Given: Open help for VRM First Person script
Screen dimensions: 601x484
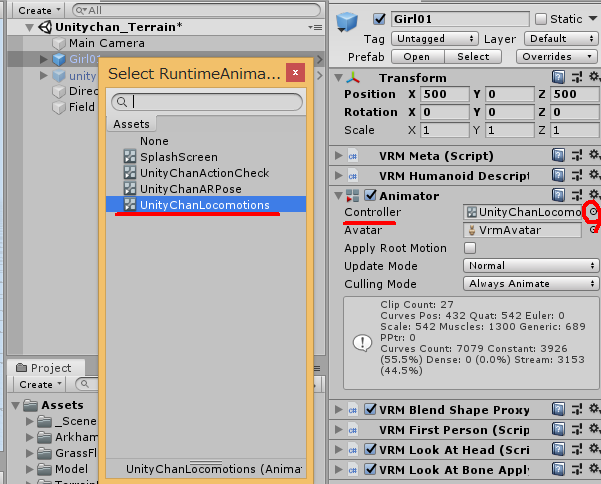Looking at the screenshot, I should tap(558, 430).
